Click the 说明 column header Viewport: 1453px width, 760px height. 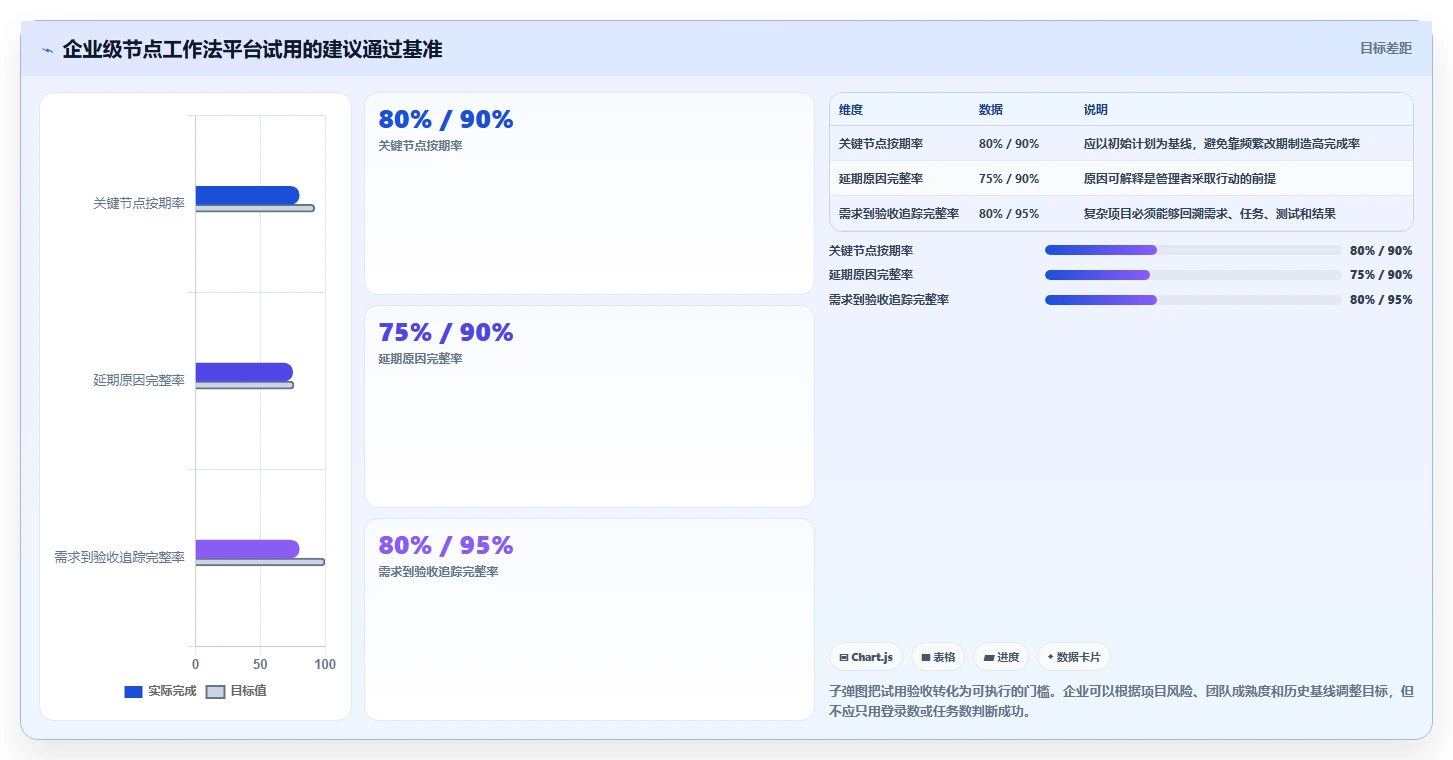(1096, 110)
